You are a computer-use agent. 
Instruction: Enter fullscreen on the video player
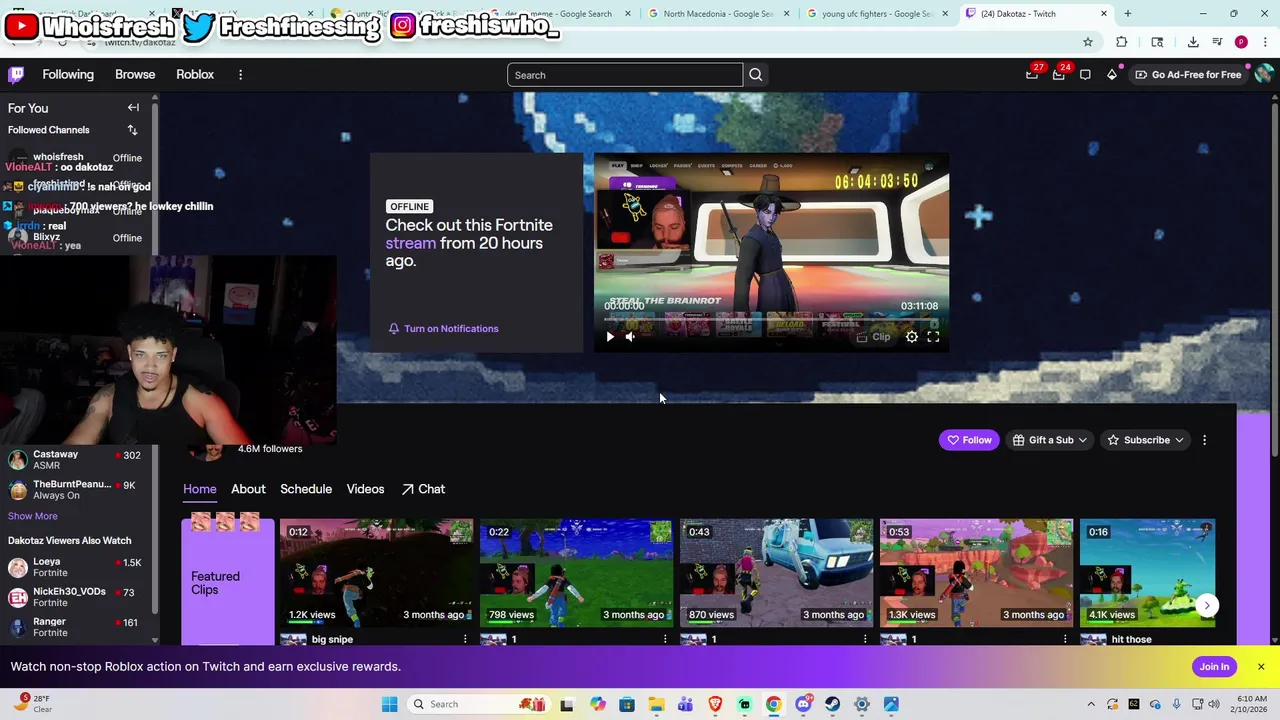coord(933,337)
